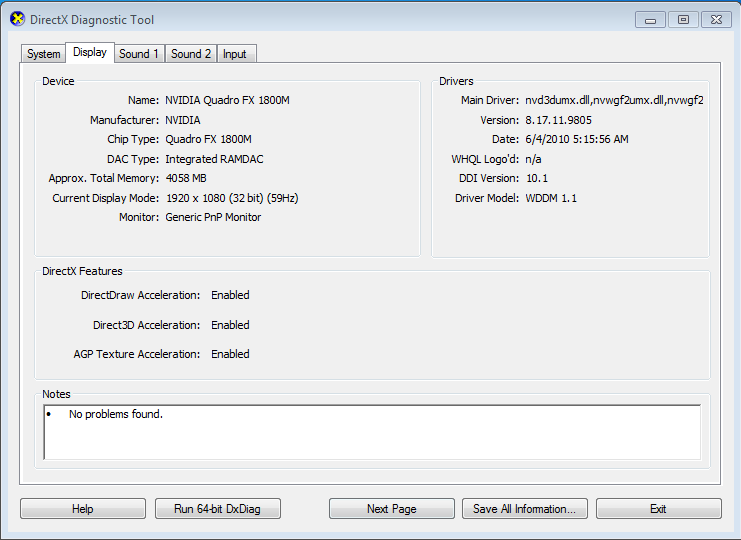Image resolution: width=741 pixels, height=540 pixels.
Task: Click inside the Notes text box
Action: point(372,432)
